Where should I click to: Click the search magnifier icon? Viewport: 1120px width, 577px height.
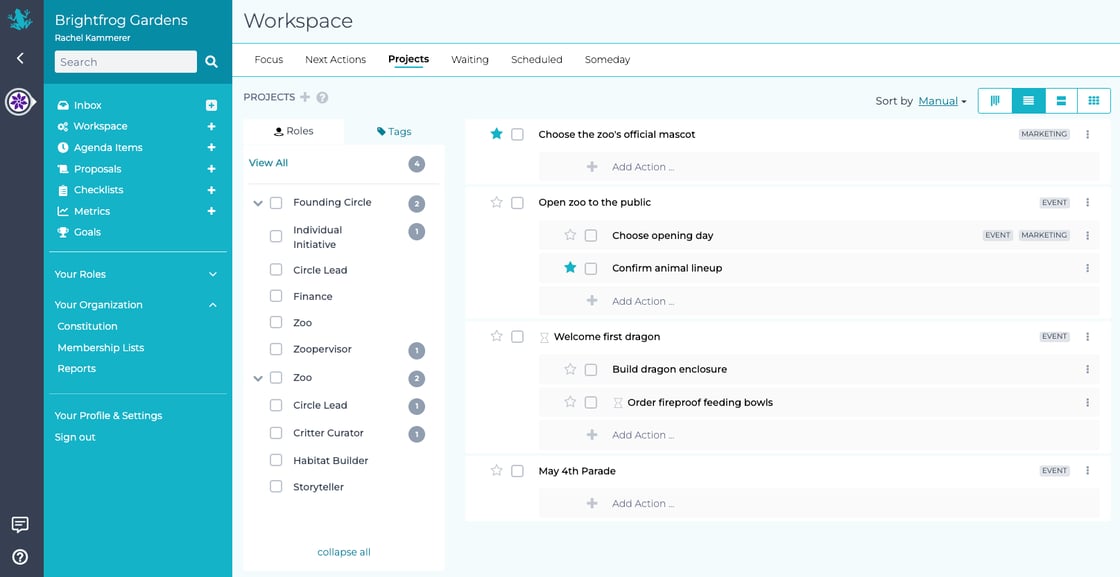click(x=210, y=61)
